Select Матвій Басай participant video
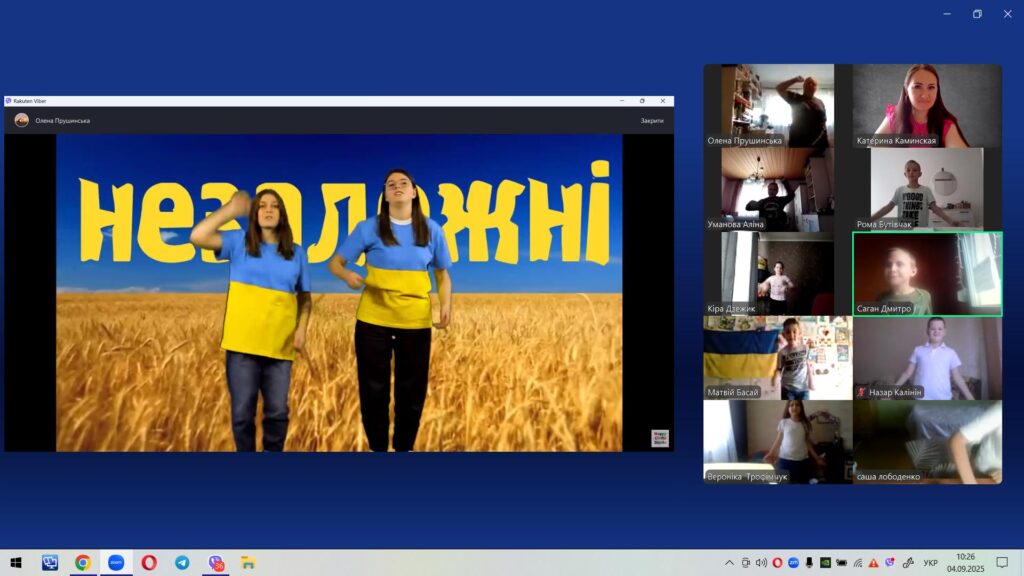The height and width of the screenshot is (576, 1024). point(778,358)
